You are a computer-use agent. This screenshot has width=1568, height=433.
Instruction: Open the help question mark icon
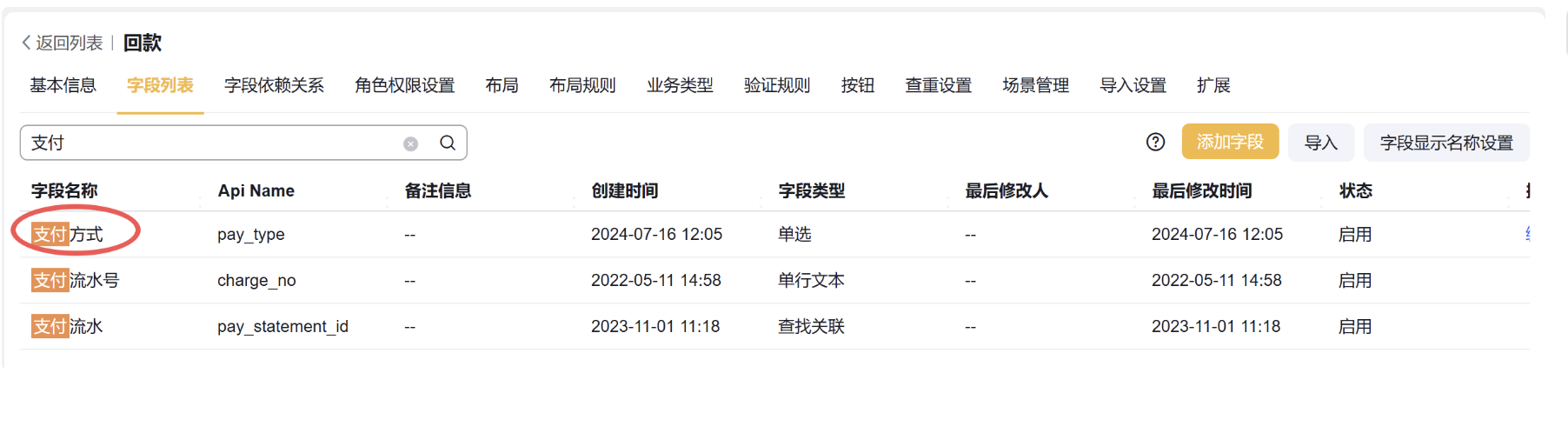1155,142
